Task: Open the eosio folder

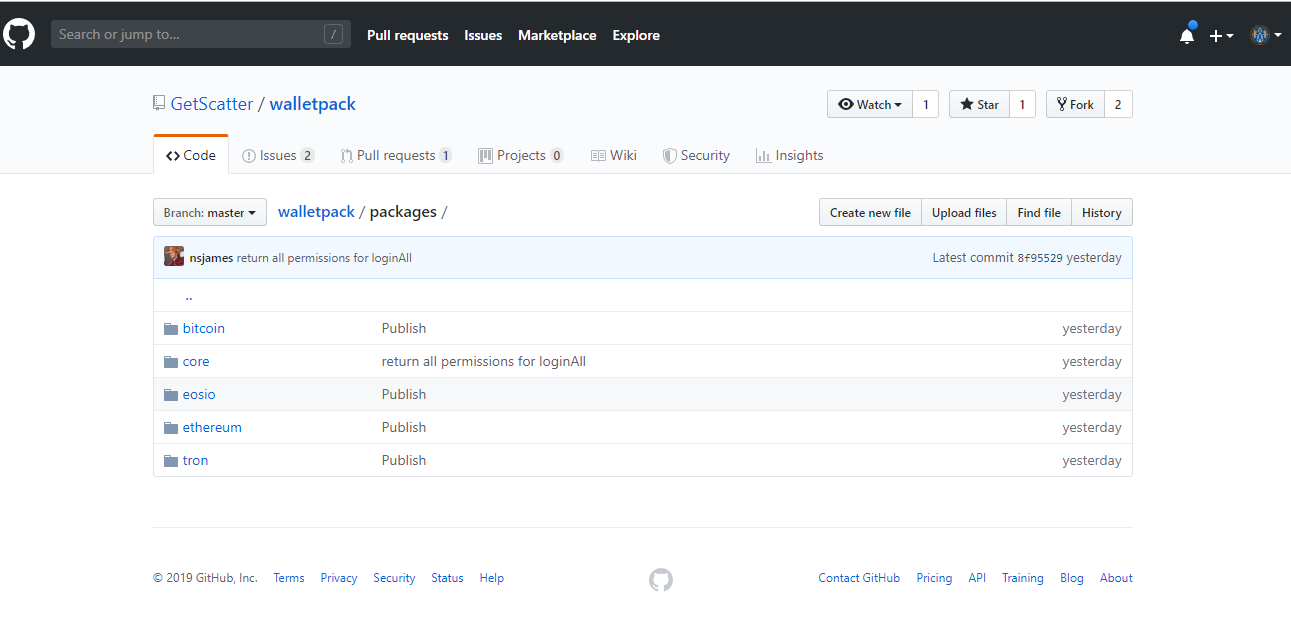Action: [199, 395]
